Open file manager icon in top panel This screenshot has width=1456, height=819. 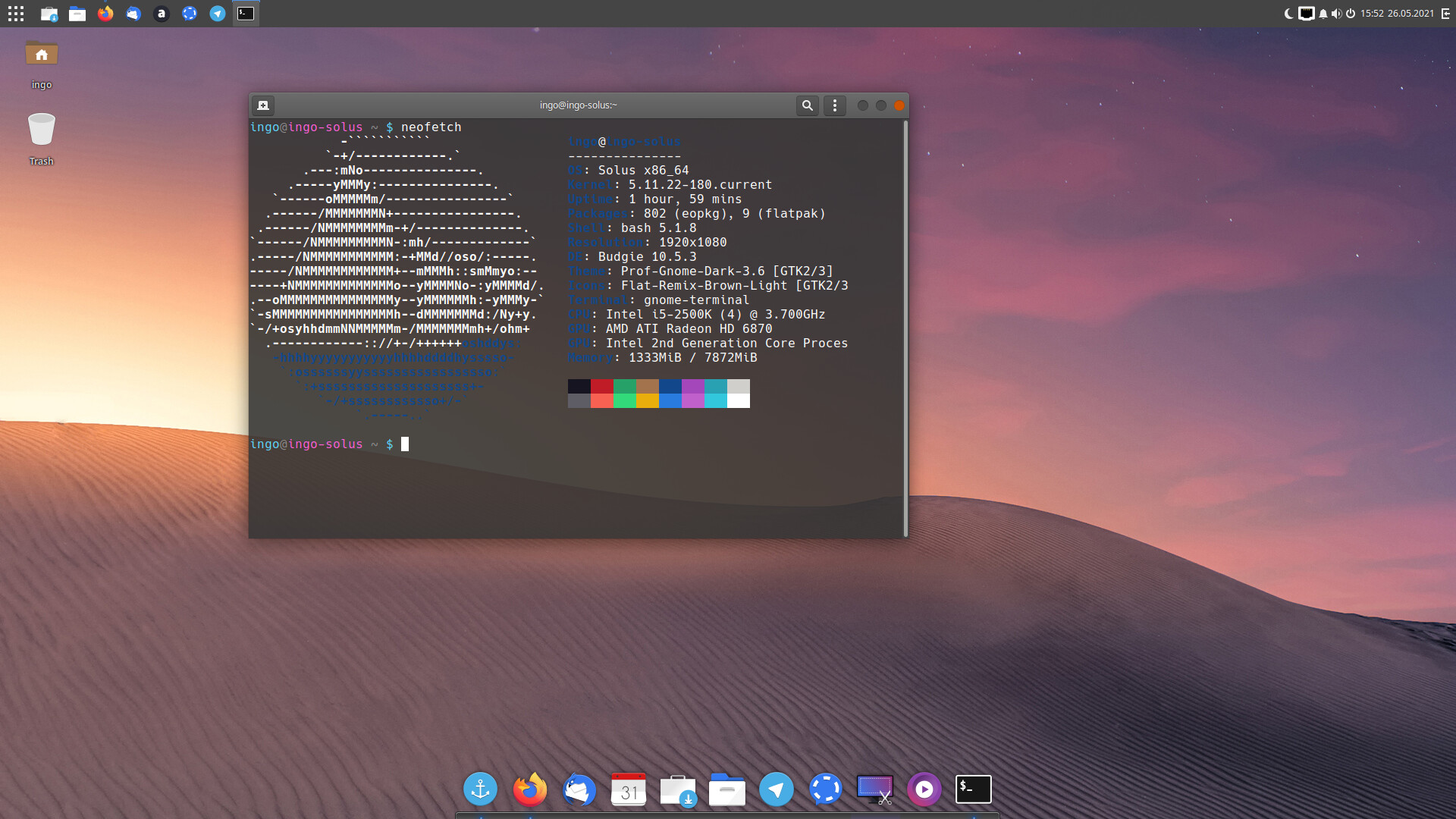click(x=77, y=14)
